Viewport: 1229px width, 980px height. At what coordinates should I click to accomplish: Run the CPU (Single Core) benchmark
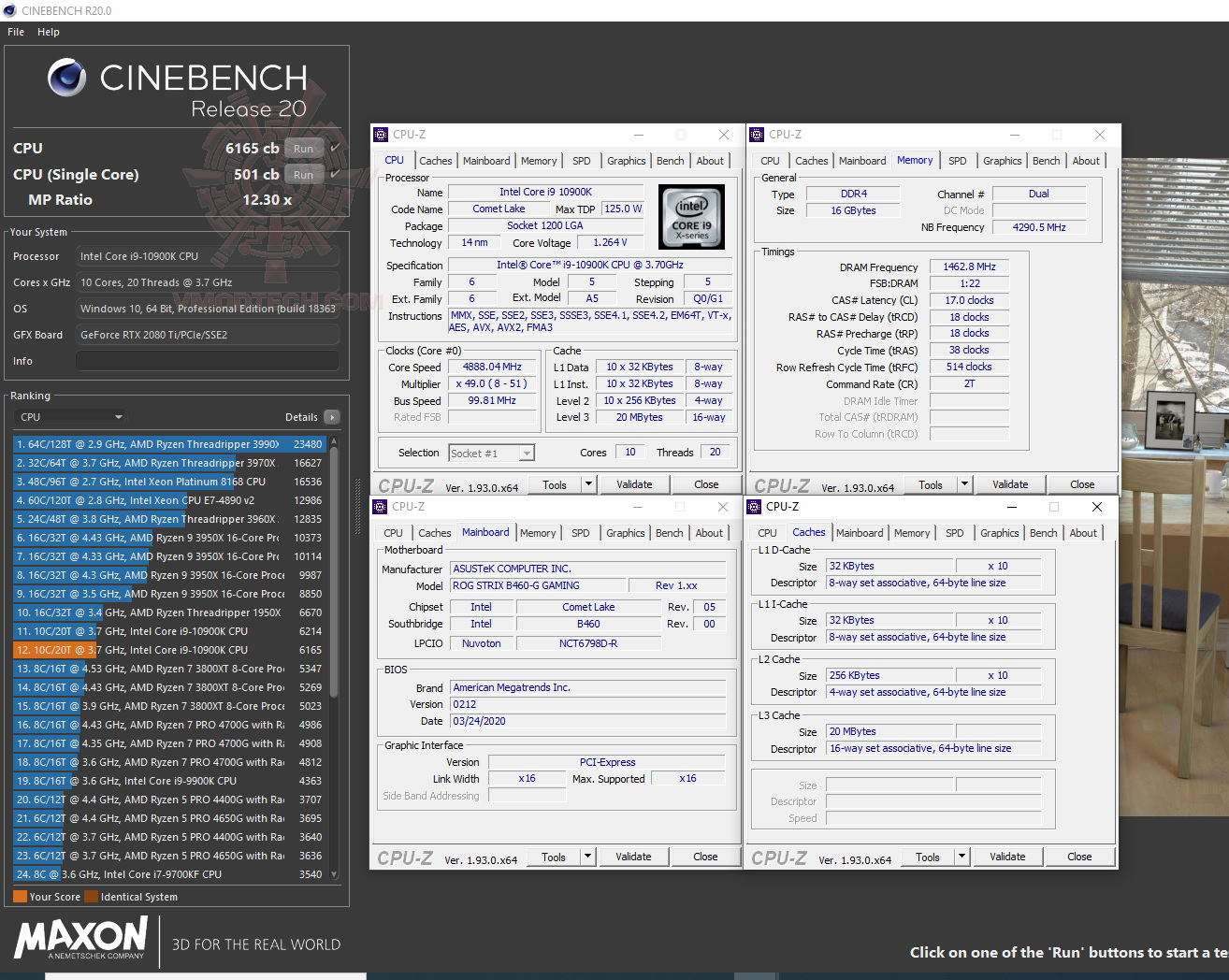304,175
